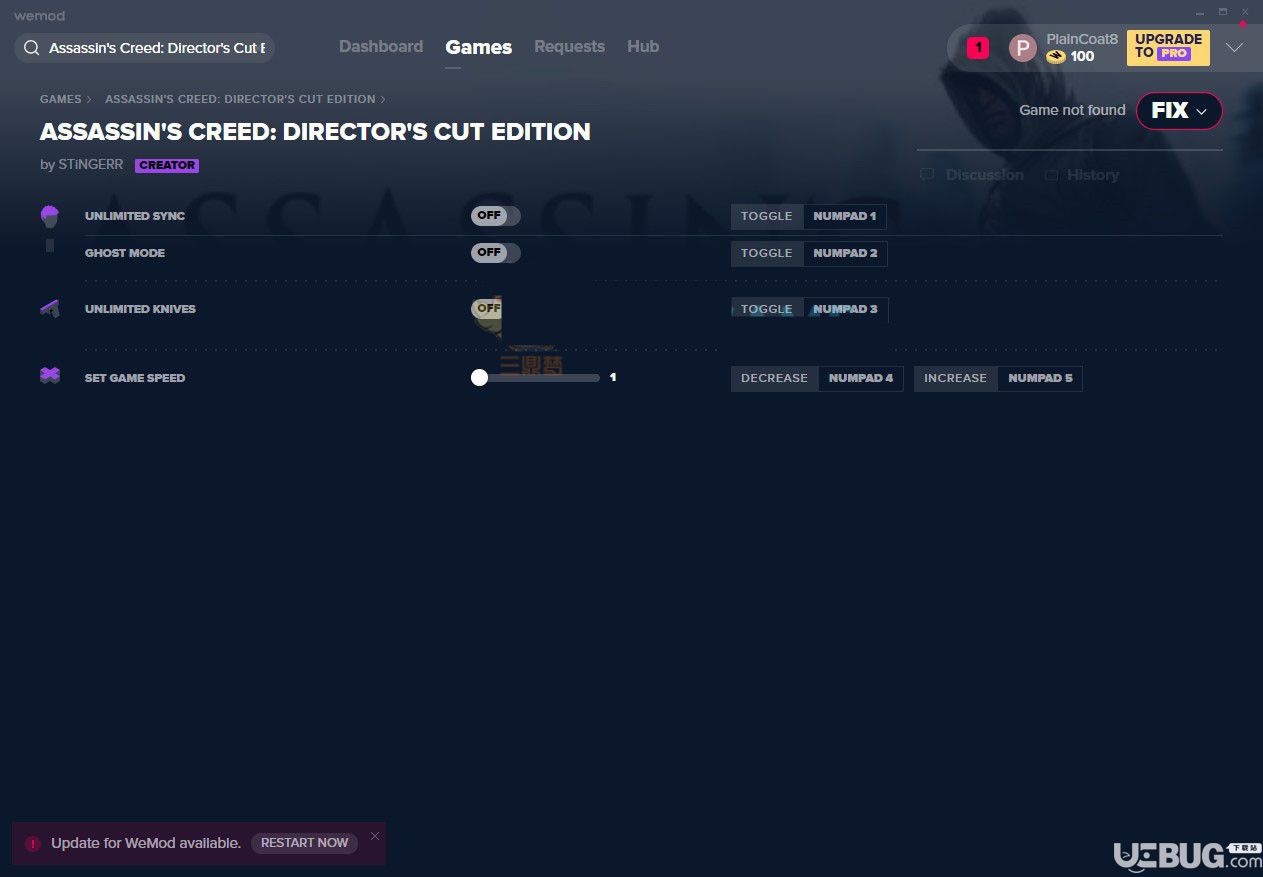This screenshot has height=877, width=1263.
Task: Enable Ghost Mode switch
Action: click(x=496, y=253)
